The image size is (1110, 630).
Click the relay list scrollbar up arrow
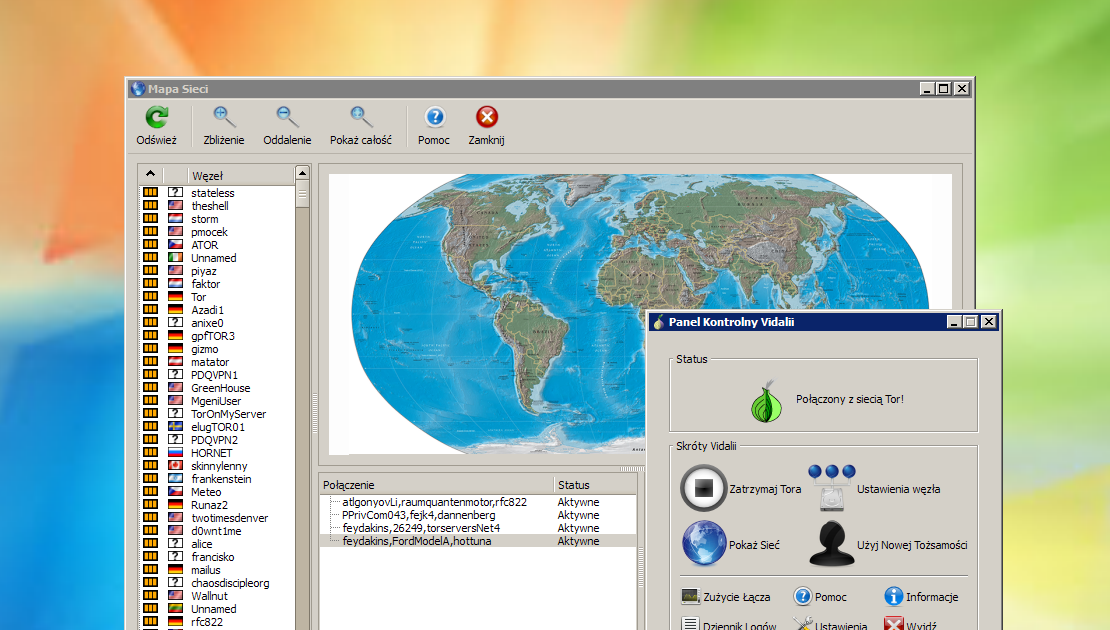pos(302,173)
